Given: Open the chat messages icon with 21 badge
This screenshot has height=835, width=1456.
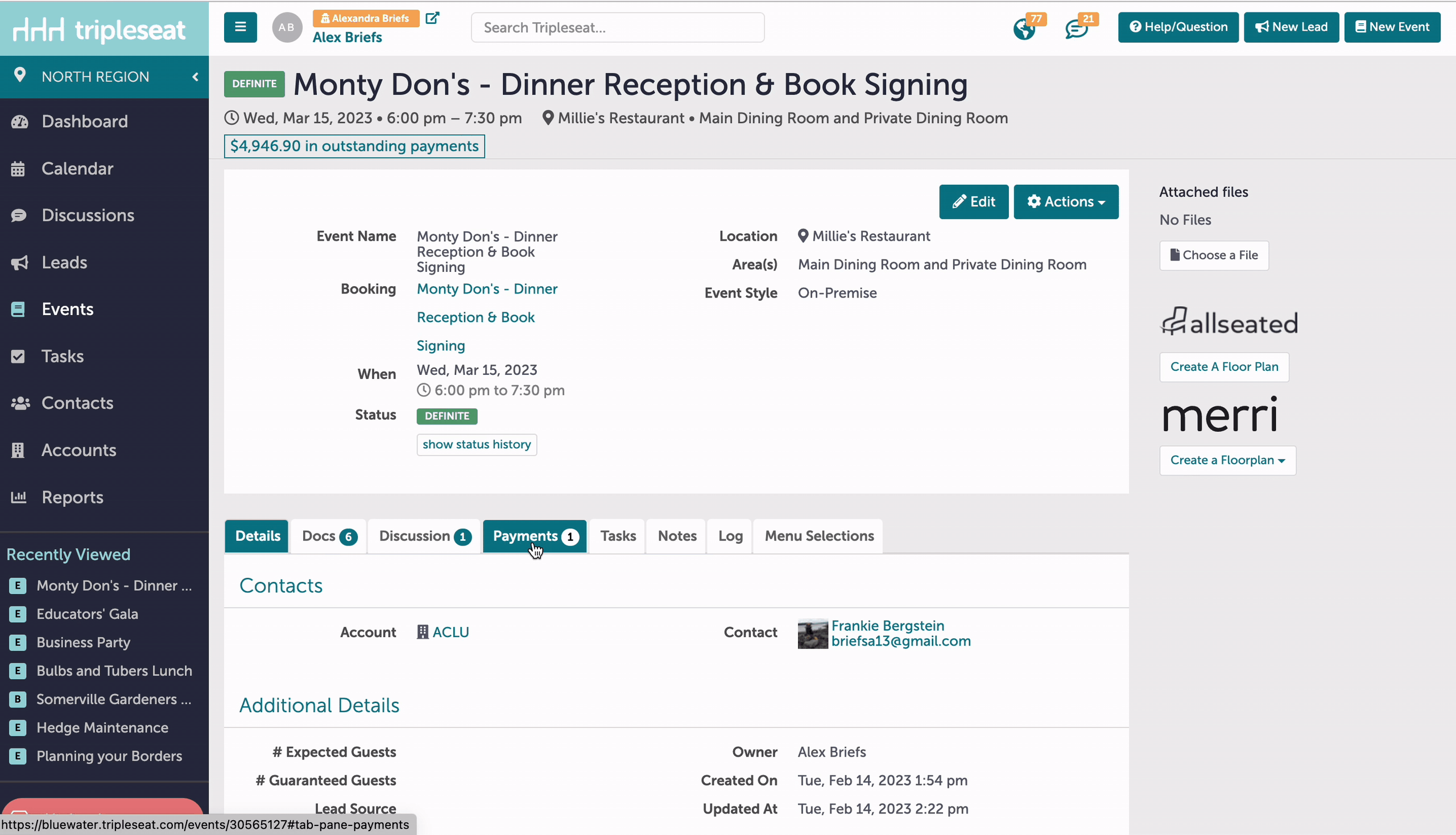Looking at the screenshot, I should click(x=1077, y=28).
